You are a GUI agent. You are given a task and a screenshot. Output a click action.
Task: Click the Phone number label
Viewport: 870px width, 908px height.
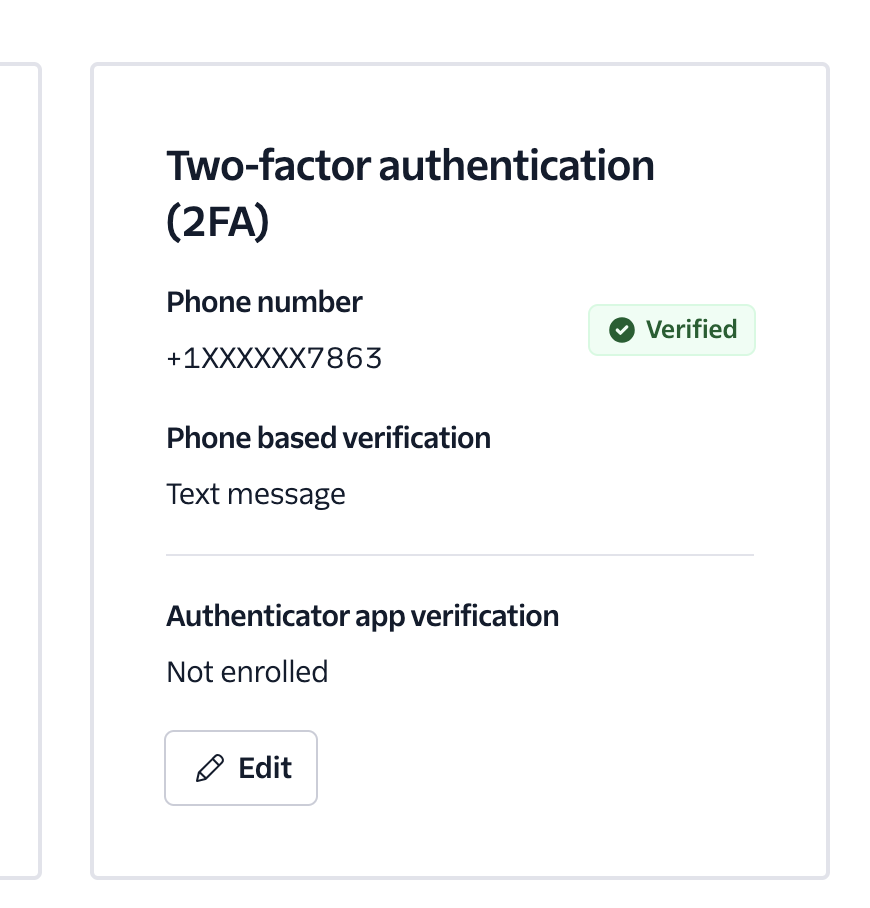coord(264,302)
